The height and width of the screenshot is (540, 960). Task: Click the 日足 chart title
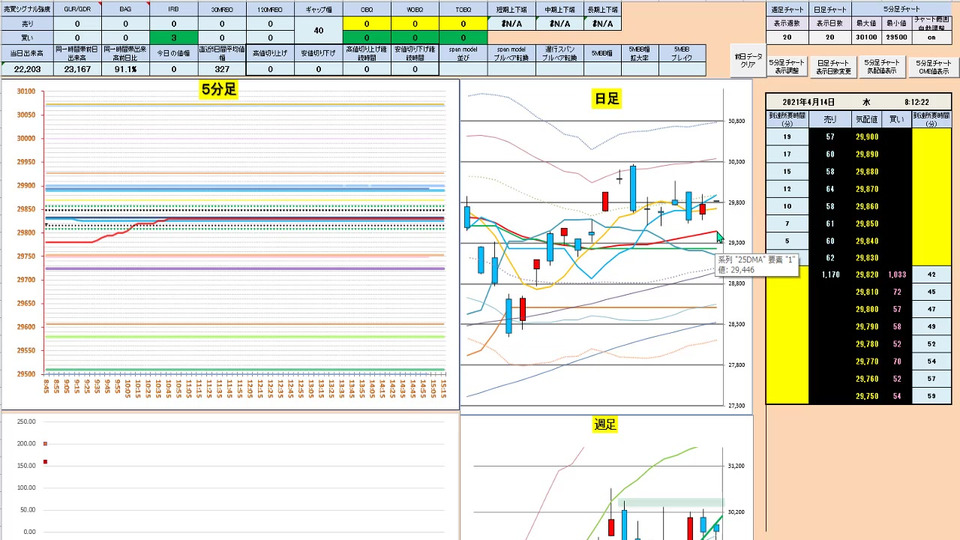point(606,99)
